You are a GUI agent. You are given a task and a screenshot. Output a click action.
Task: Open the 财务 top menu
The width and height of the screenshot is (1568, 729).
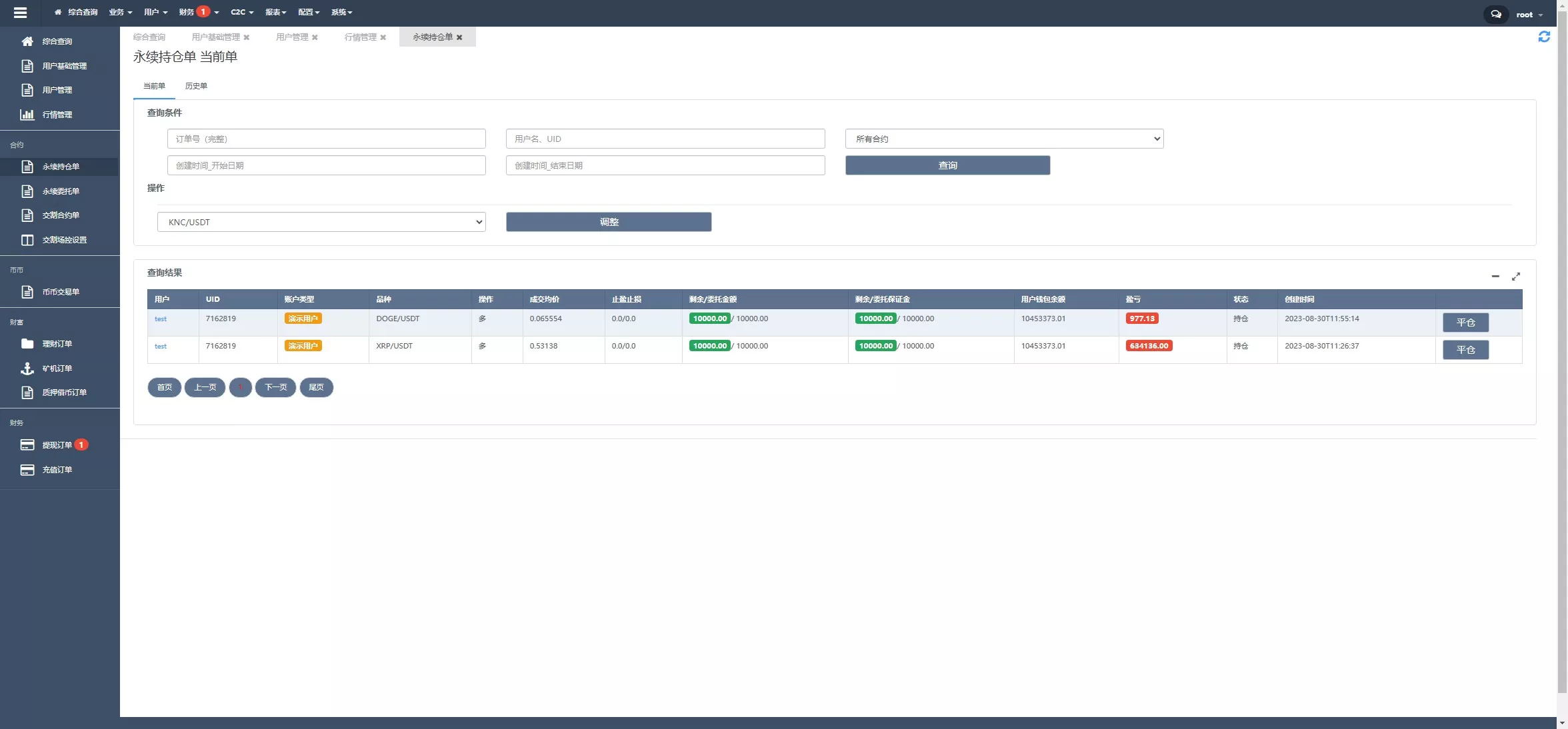pos(187,12)
